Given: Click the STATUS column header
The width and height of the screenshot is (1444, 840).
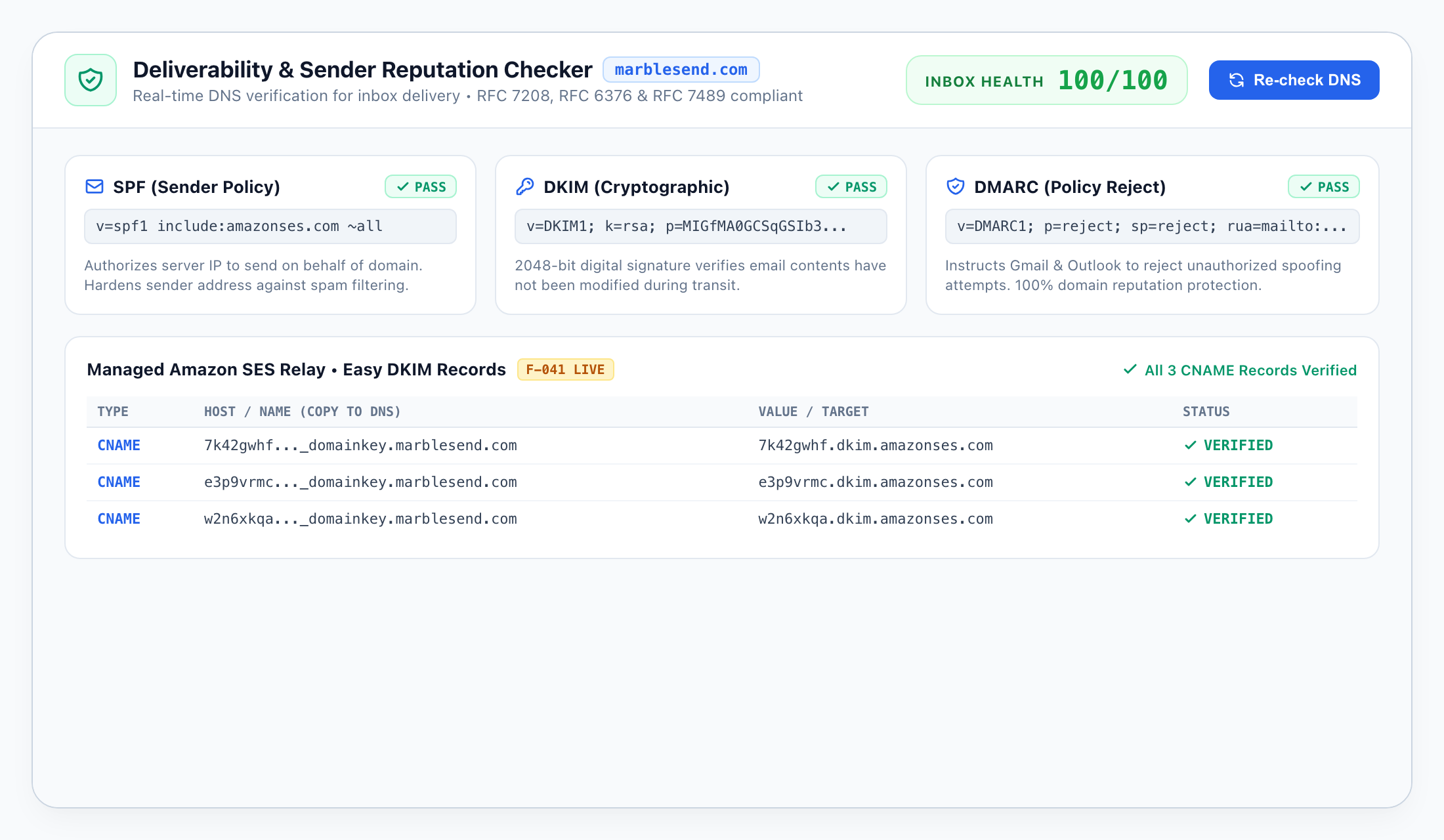Looking at the screenshot, I should pyautogui.click(x=1206, y=411).
